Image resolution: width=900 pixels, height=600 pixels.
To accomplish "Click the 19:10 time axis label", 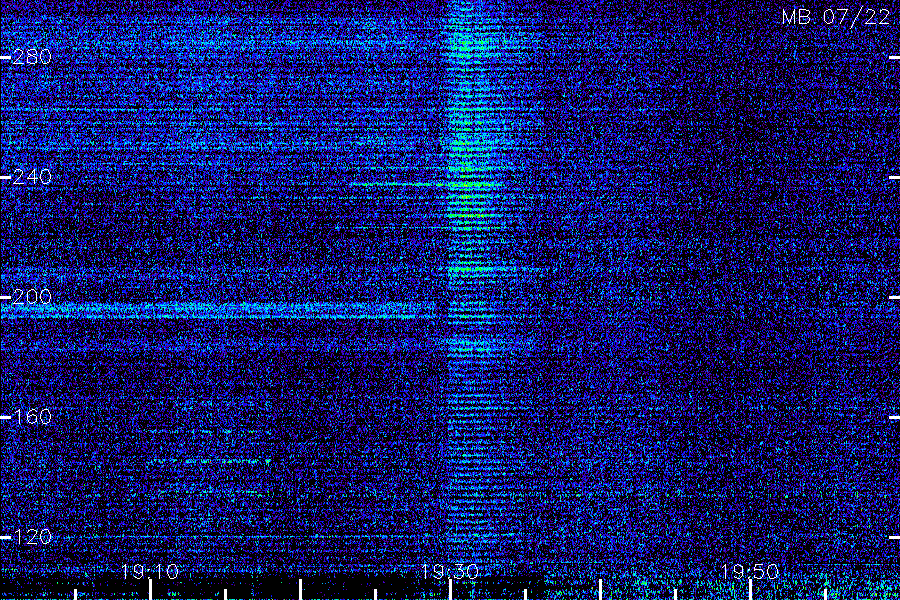I will click(150, 572).
